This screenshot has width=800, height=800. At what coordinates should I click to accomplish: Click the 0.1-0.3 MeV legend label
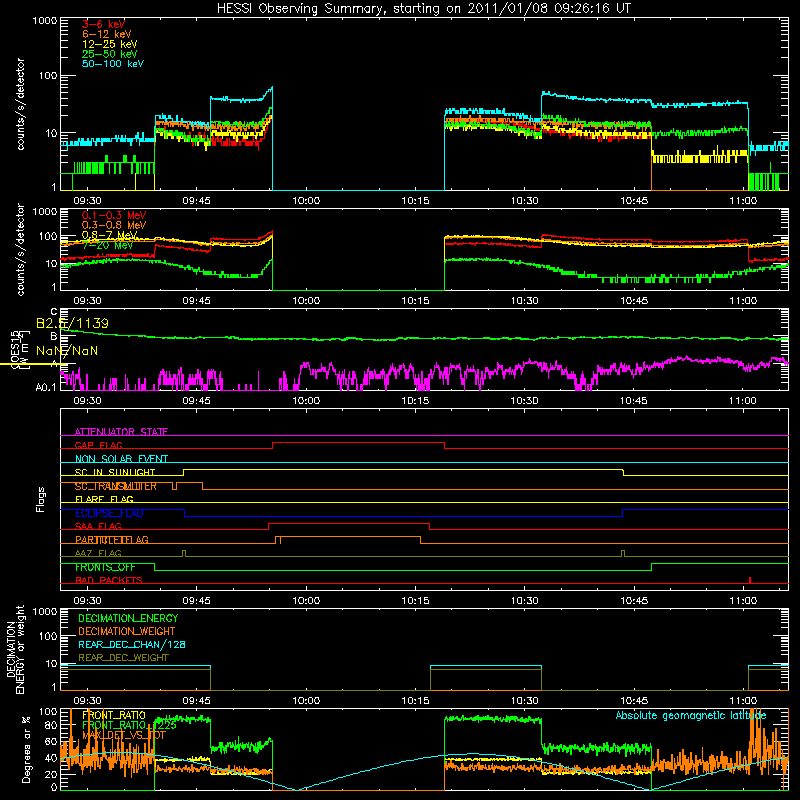click(x=114, y=215)
